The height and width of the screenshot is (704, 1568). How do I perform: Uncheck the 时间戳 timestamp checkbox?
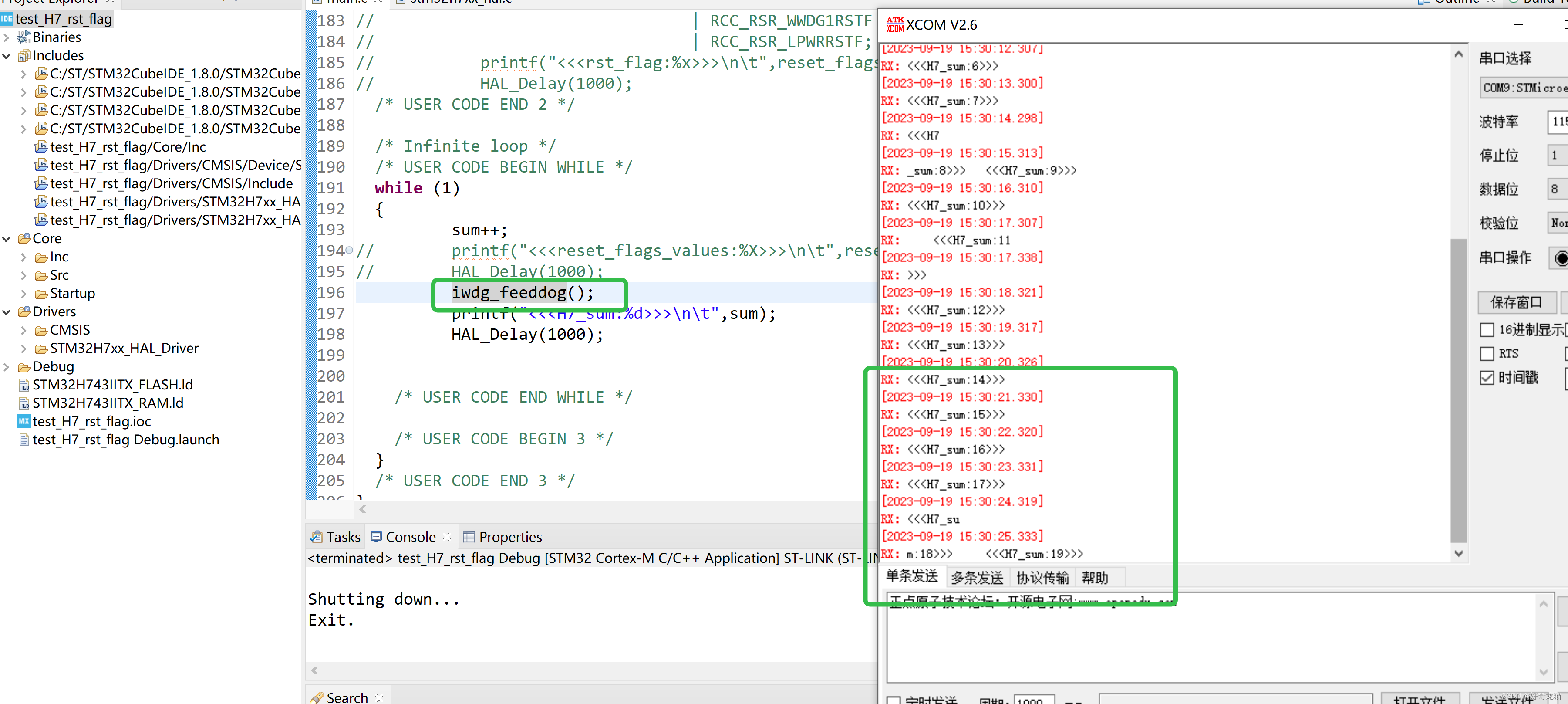1487,378
